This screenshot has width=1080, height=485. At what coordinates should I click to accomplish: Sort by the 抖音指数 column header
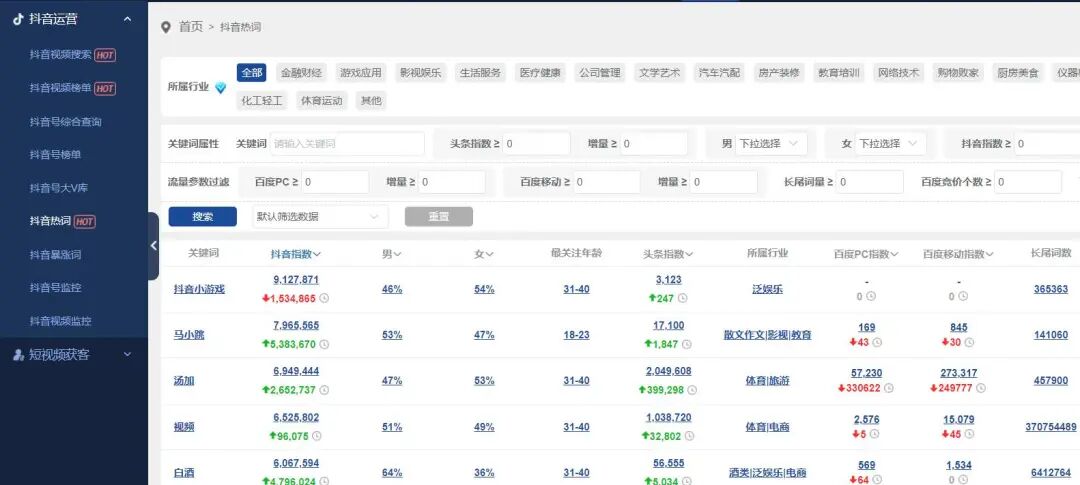[296, 254]
